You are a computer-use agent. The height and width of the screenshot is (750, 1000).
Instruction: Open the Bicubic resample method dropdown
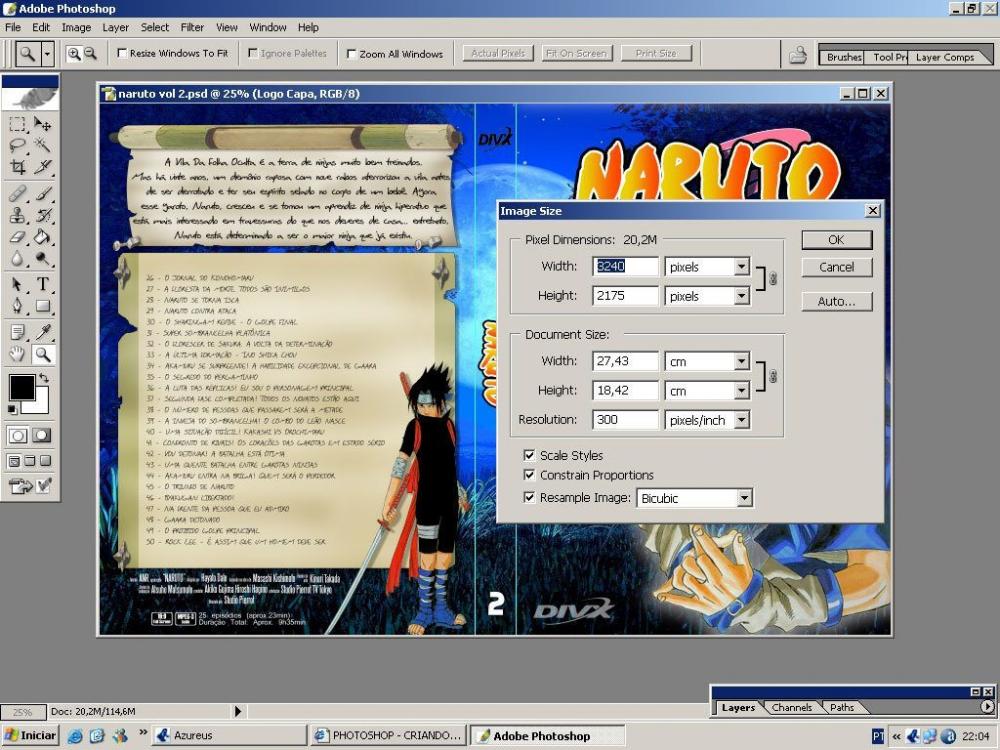coord(743,498)
